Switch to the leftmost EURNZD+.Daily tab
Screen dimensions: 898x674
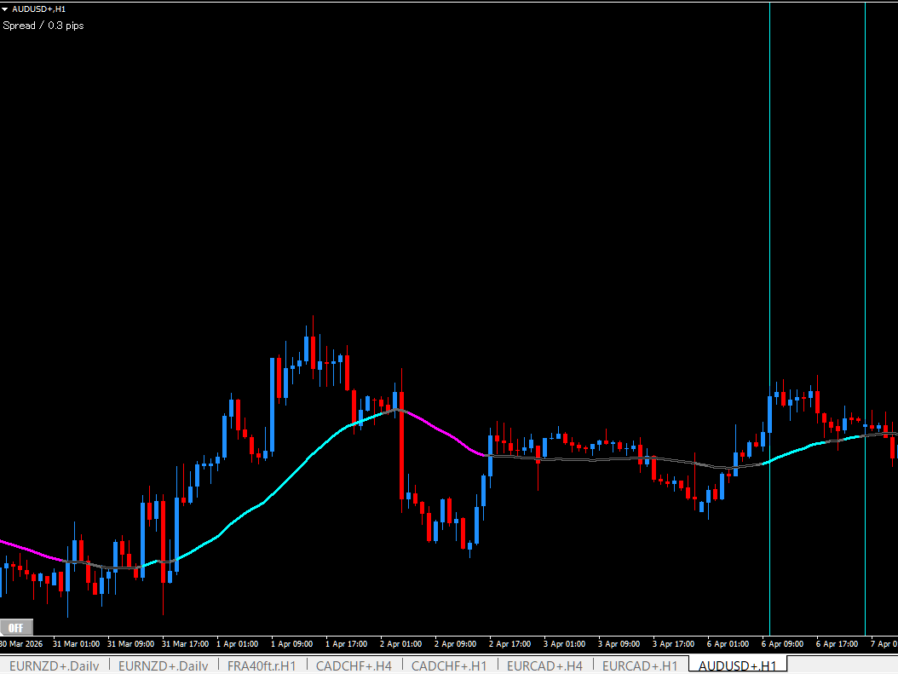(54, 665)
